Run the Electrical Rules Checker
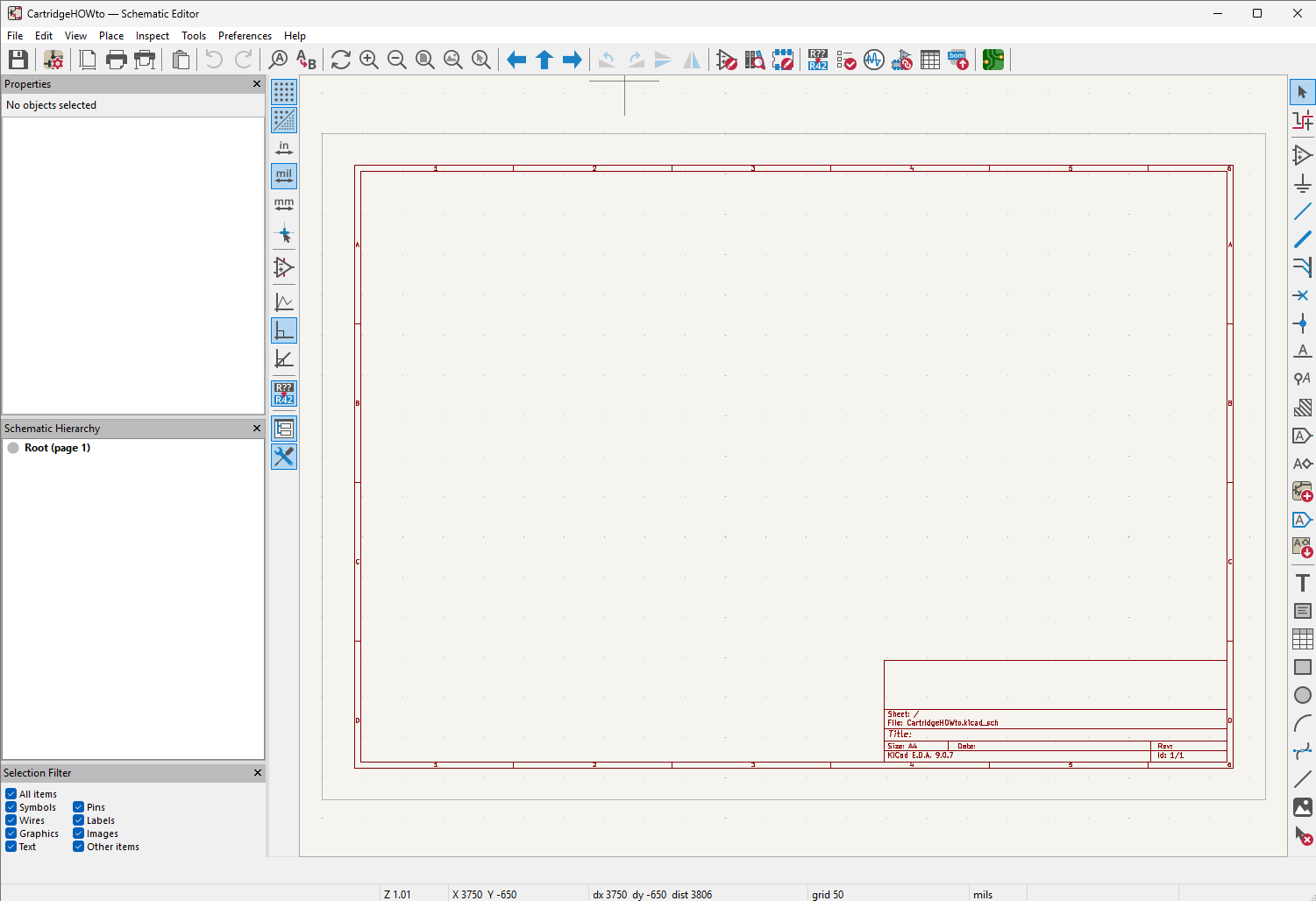This screenshot has height=901, width=1316. [x=846, y=60]
